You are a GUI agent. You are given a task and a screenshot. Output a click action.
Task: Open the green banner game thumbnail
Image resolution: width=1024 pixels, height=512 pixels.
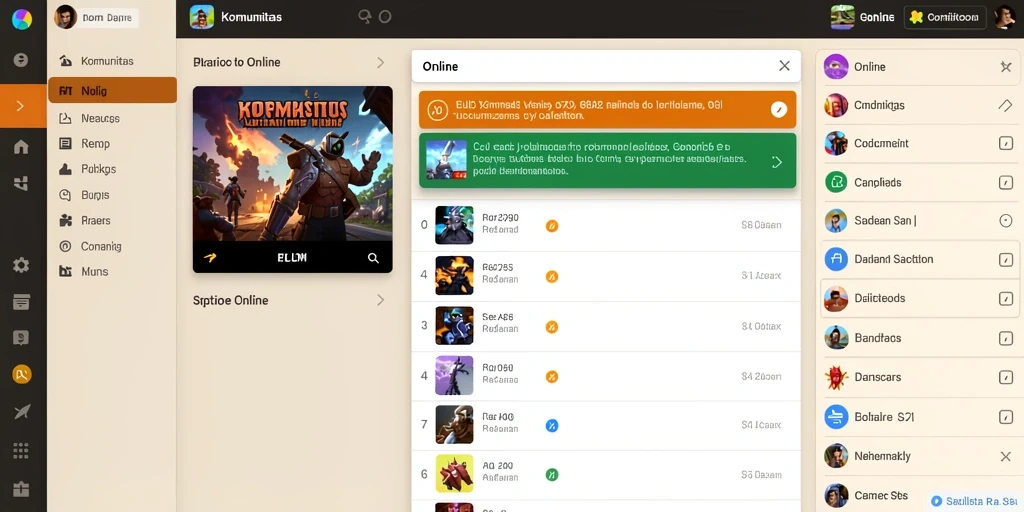tap(446, 159)
